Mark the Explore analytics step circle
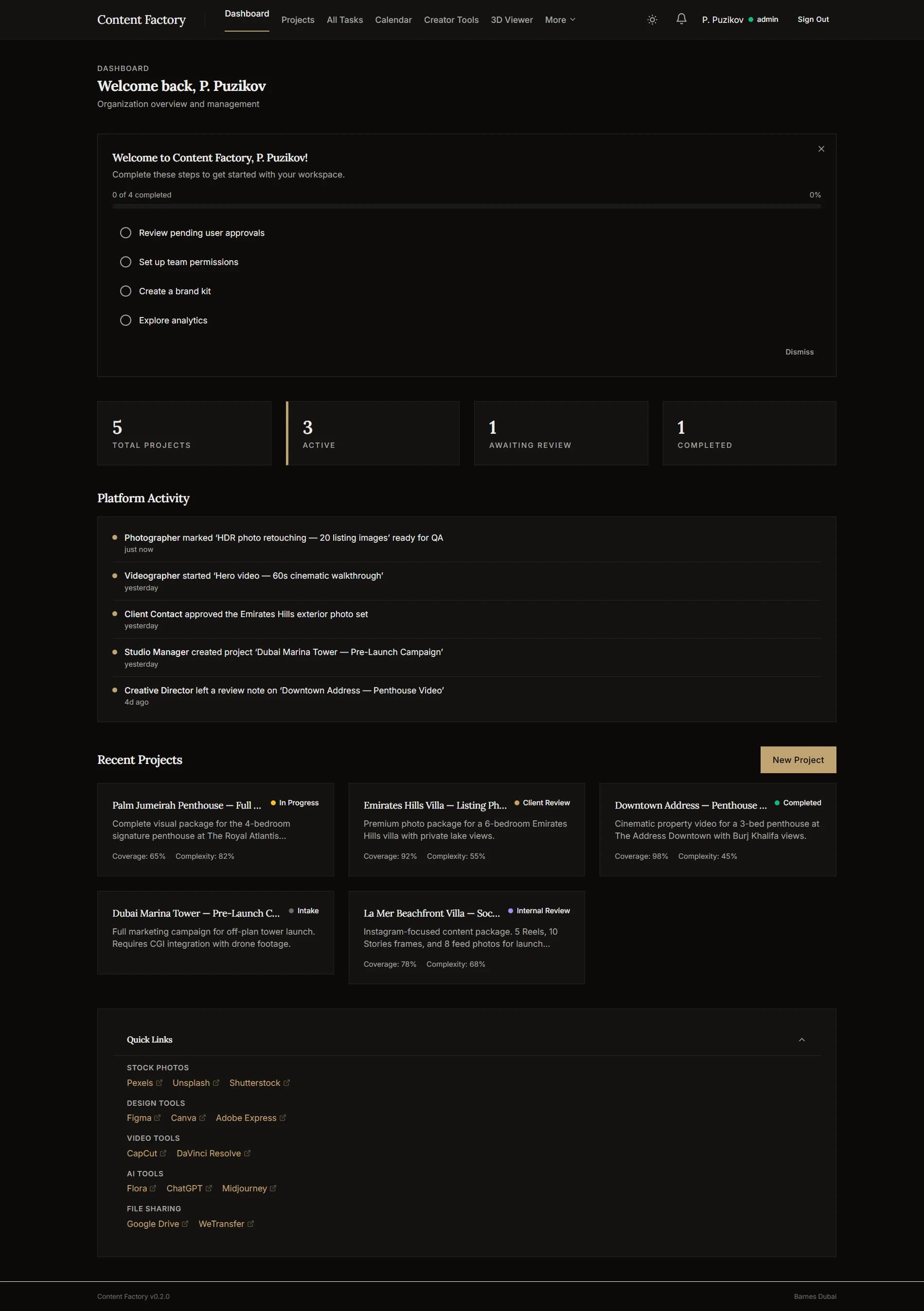Image resolution: width=924 pixels, height=1311 pixels. tap(125, 320)
